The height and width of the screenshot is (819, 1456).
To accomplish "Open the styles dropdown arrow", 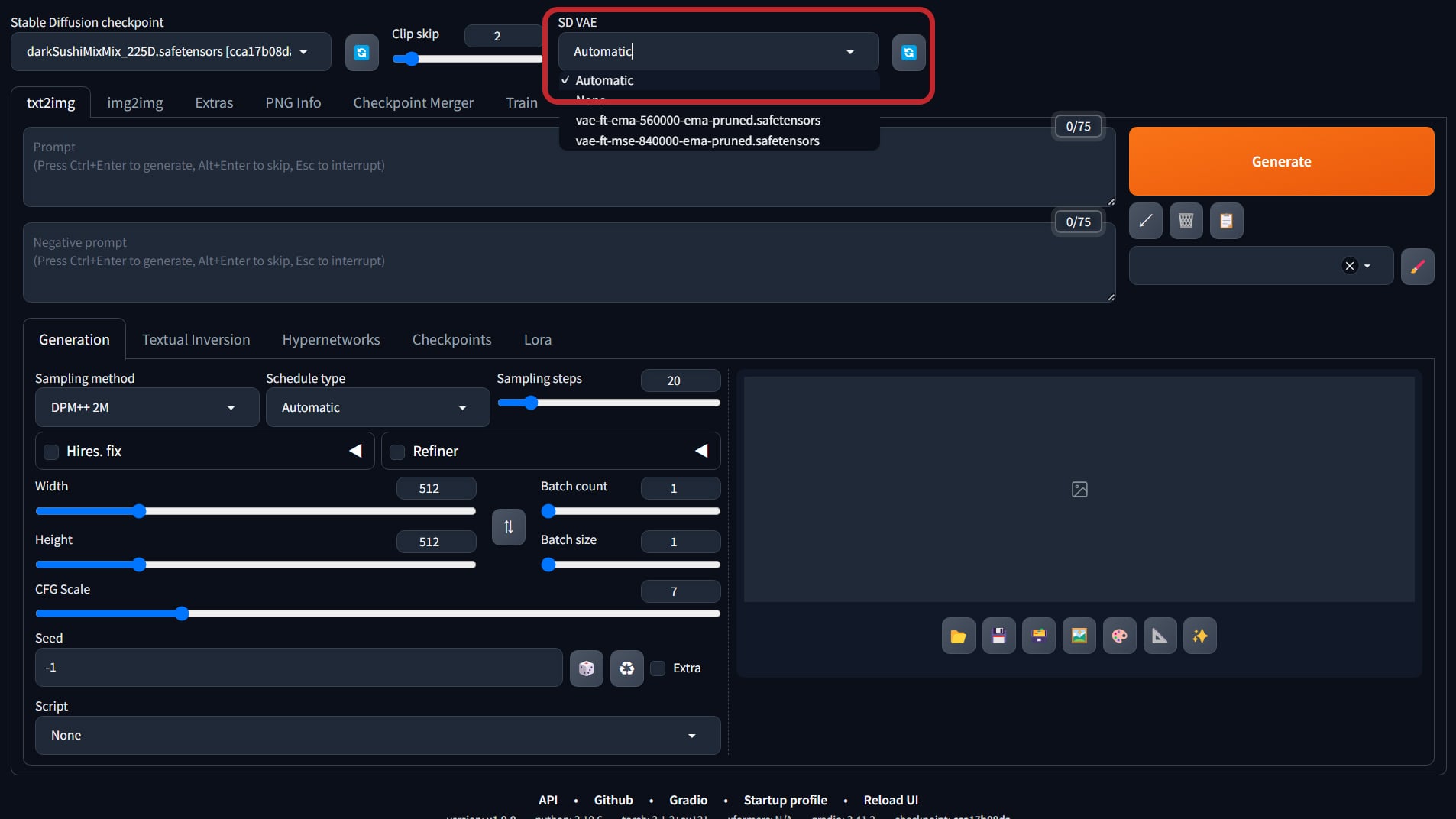I will (1367, 266).
